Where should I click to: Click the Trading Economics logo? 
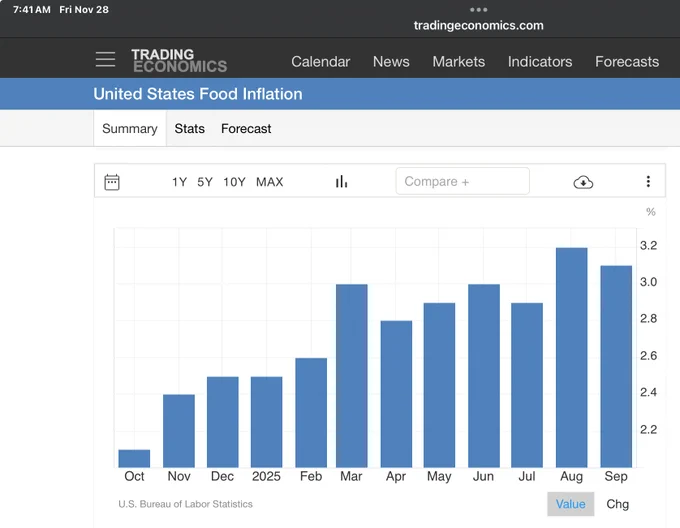[179, 60]
